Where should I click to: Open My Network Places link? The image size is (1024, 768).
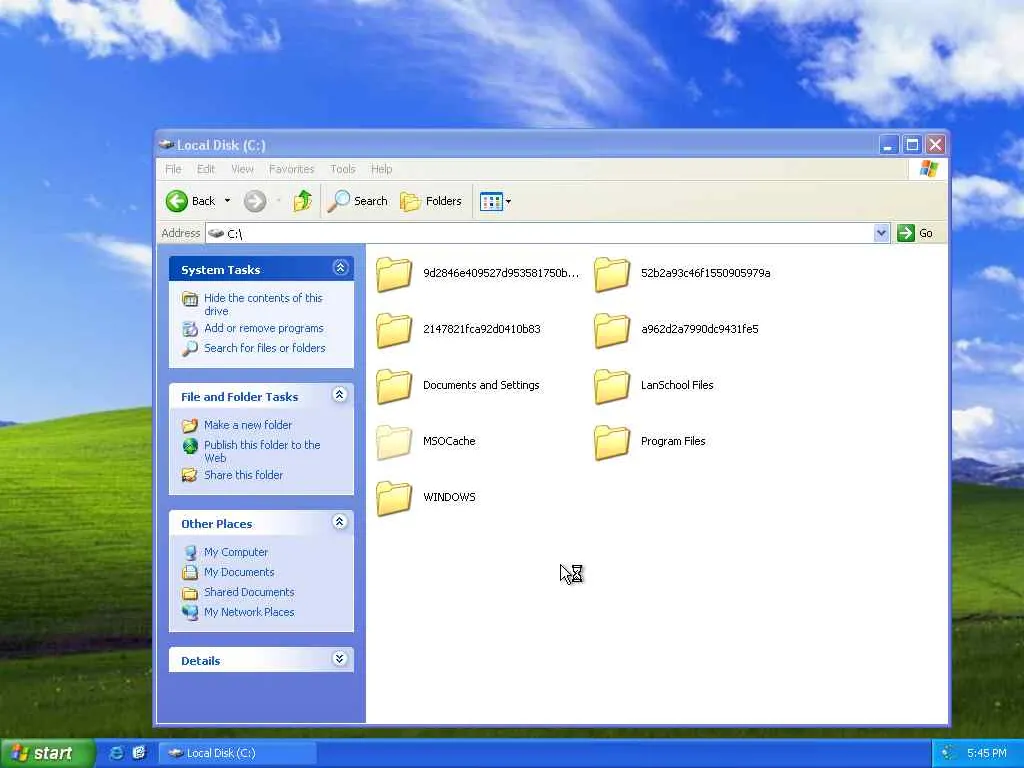coord(249,613)
